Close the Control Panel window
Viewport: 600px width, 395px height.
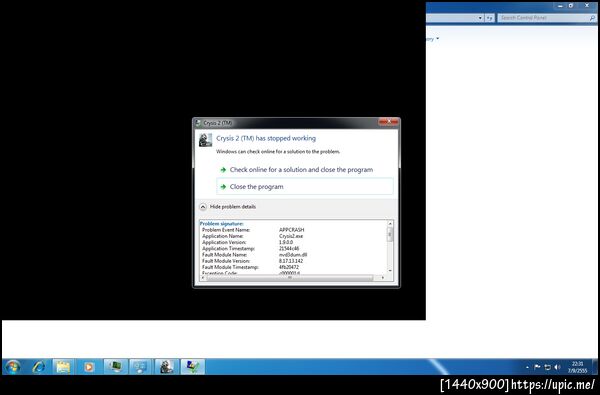point(587,6)
